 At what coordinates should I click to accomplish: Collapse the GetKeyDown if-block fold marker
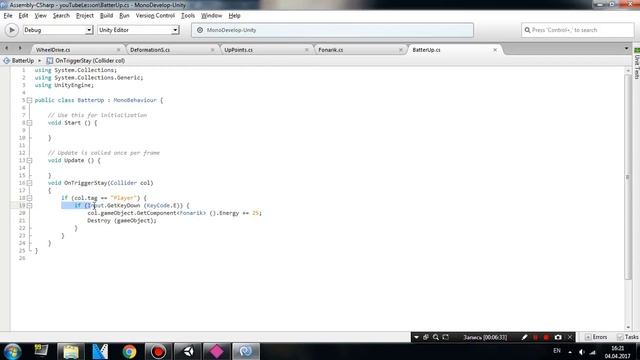click(29, 205)
